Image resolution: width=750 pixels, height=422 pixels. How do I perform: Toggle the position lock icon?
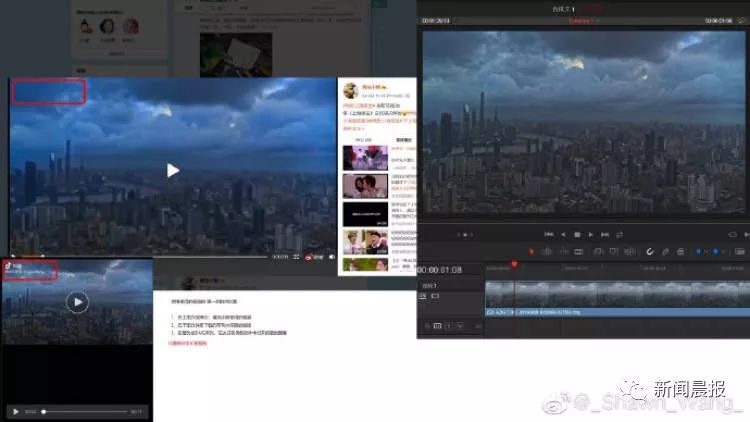681,252
